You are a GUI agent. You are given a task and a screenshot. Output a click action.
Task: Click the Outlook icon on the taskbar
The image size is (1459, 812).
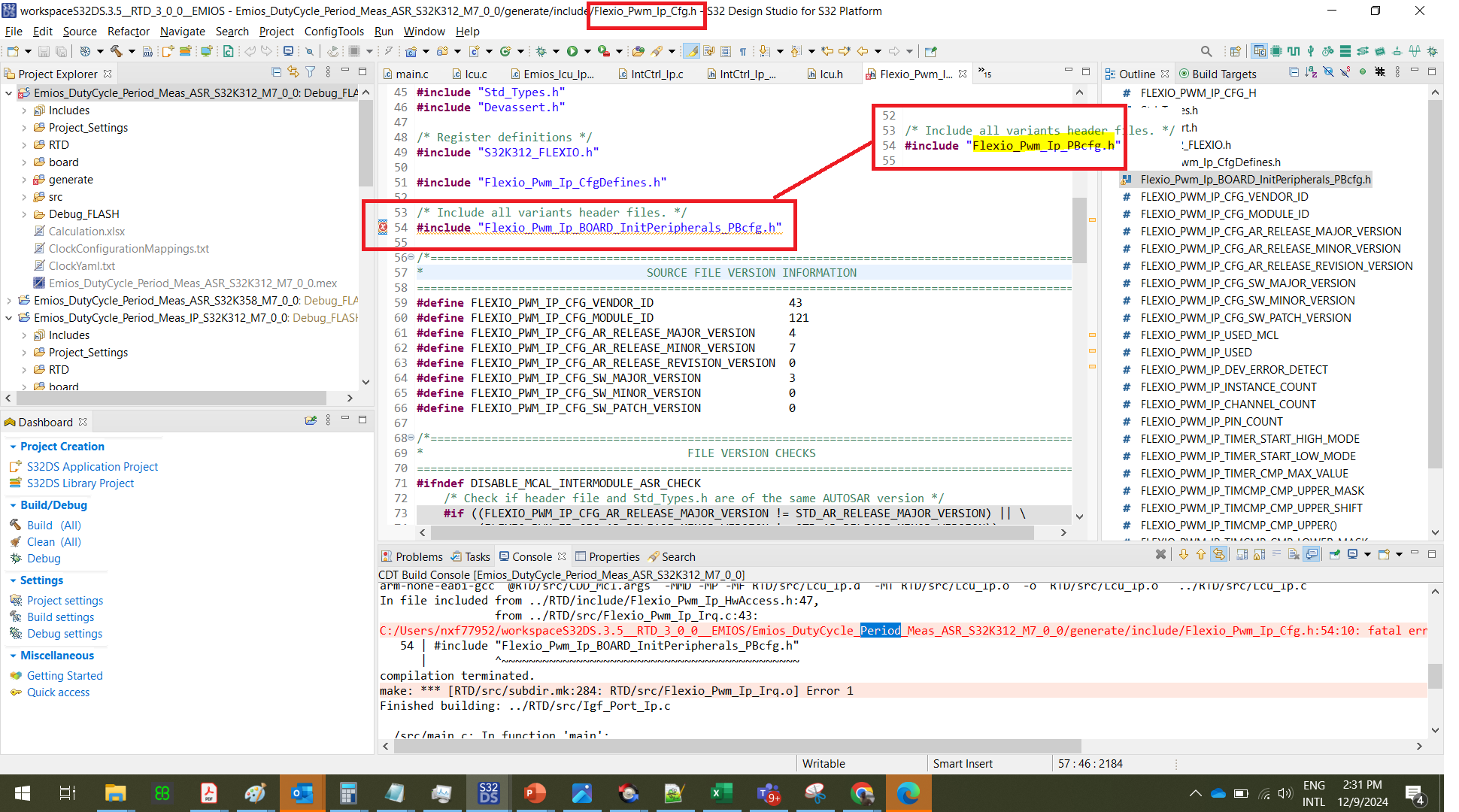click(x=302, y=793)
